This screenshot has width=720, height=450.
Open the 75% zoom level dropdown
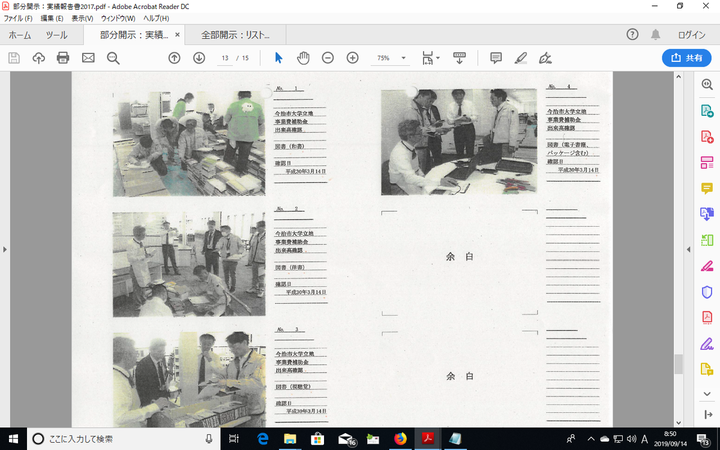tap(388, 58)
